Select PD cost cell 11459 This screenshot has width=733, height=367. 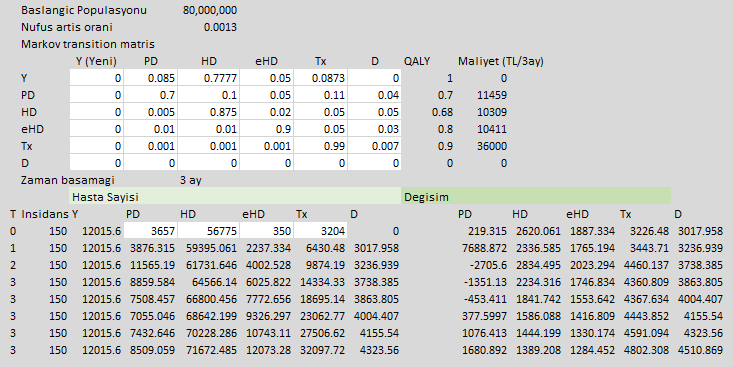pos(492,95)
